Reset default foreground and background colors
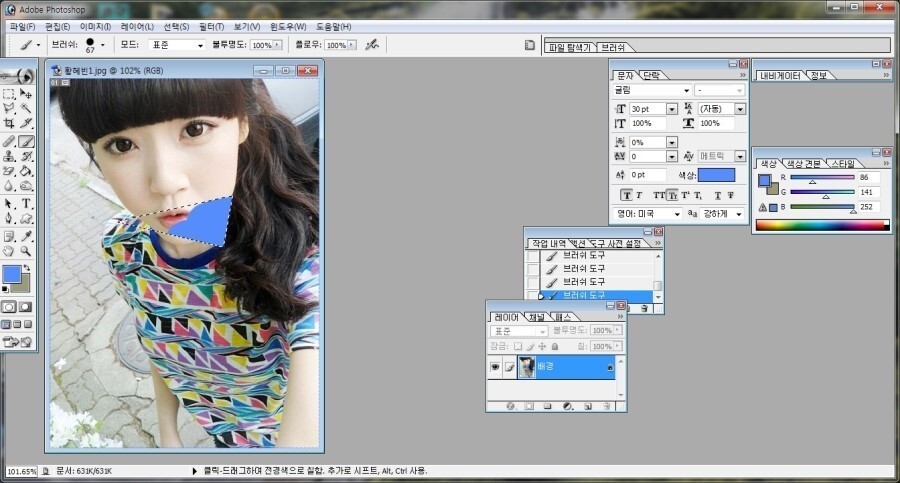900x483 pixels. coord(5,289)
